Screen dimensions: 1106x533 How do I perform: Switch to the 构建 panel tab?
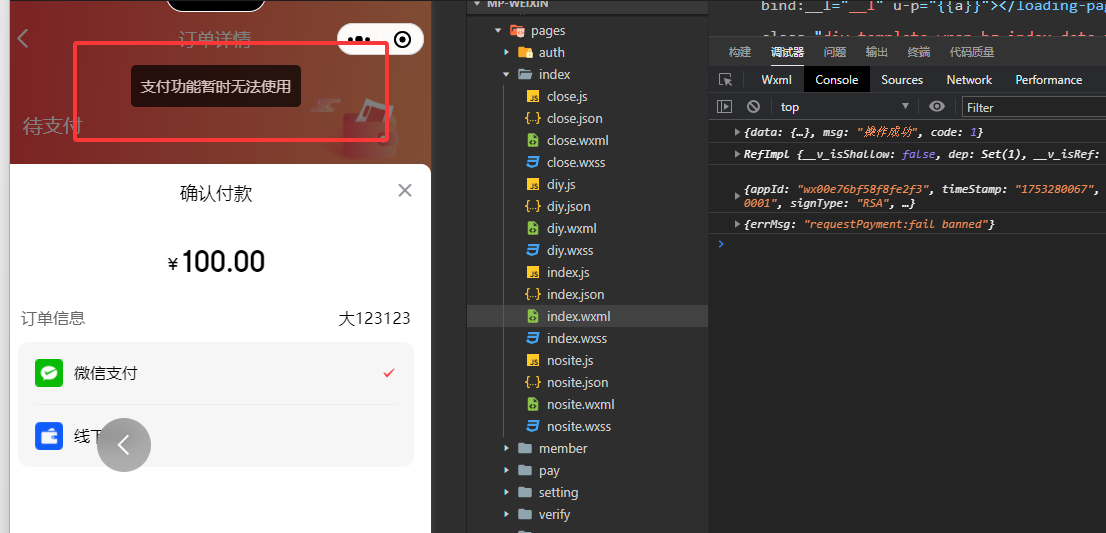click(x=740, y=52)
